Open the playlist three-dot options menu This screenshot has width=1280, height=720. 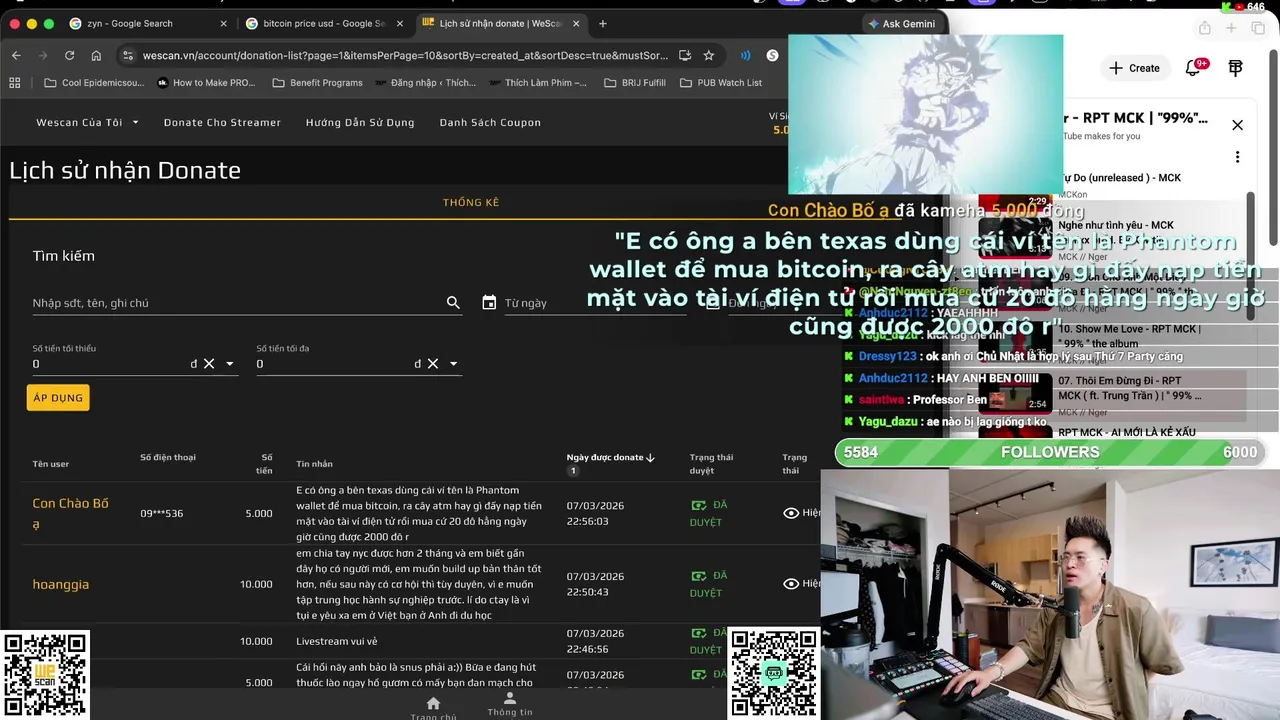tap(1237, 157)
